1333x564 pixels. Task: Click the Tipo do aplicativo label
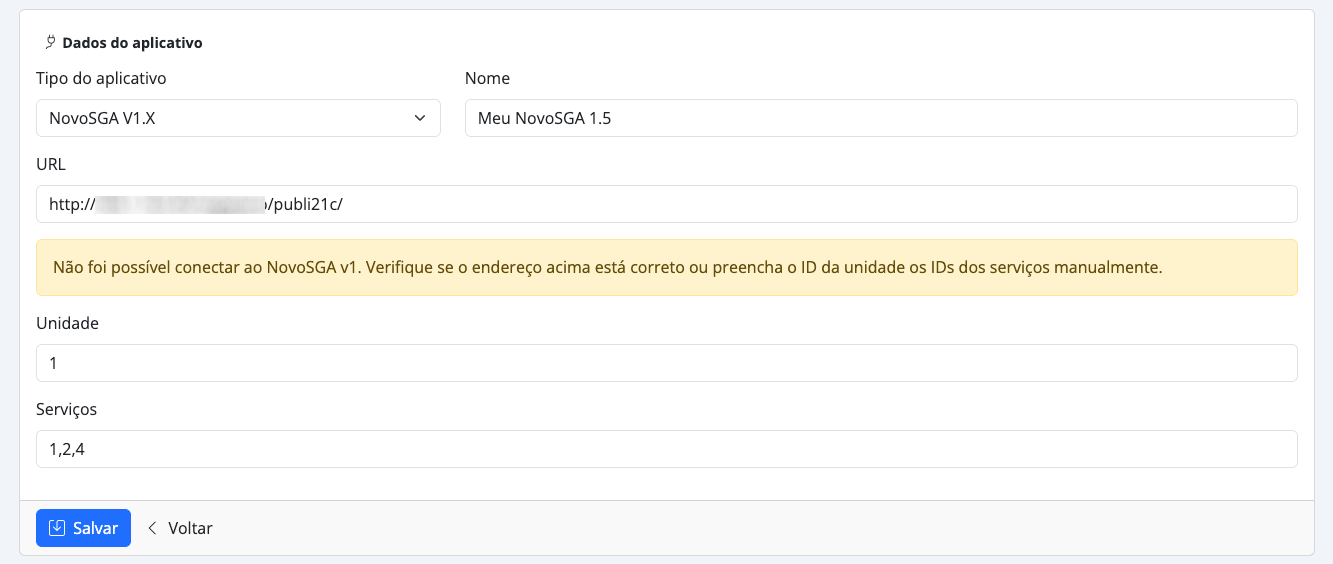(101, 78)
